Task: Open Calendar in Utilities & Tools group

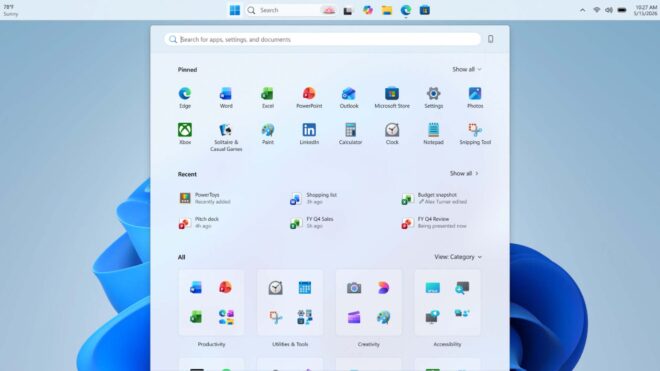Action: point(305,288)
